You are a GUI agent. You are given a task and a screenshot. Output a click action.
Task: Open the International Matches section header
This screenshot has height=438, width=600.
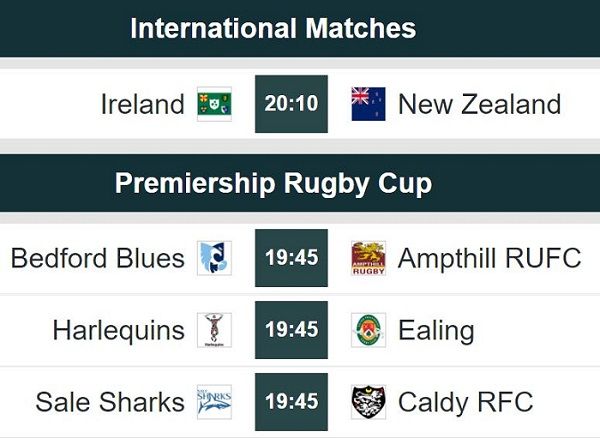point(300,28)
